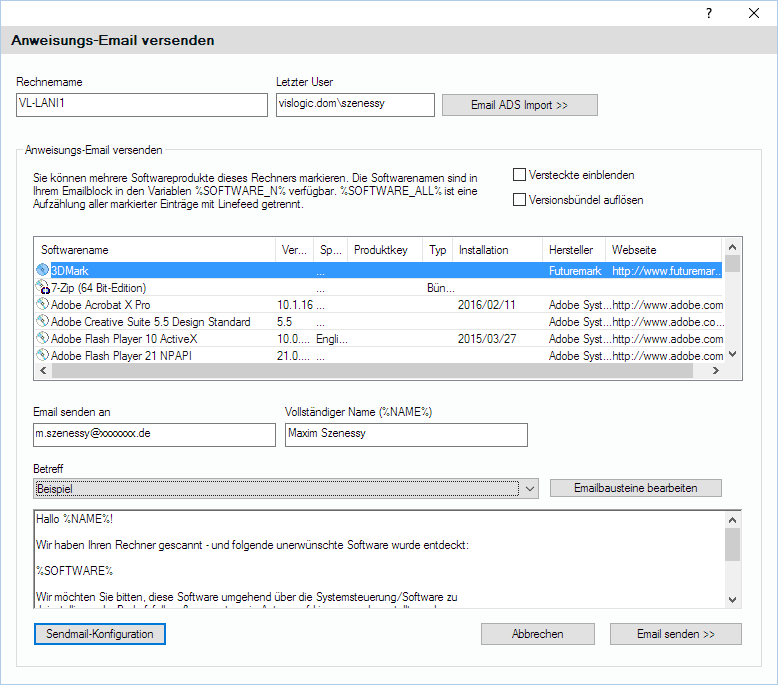
Task: Click version 5.5 cell
Action: (284, 321)
